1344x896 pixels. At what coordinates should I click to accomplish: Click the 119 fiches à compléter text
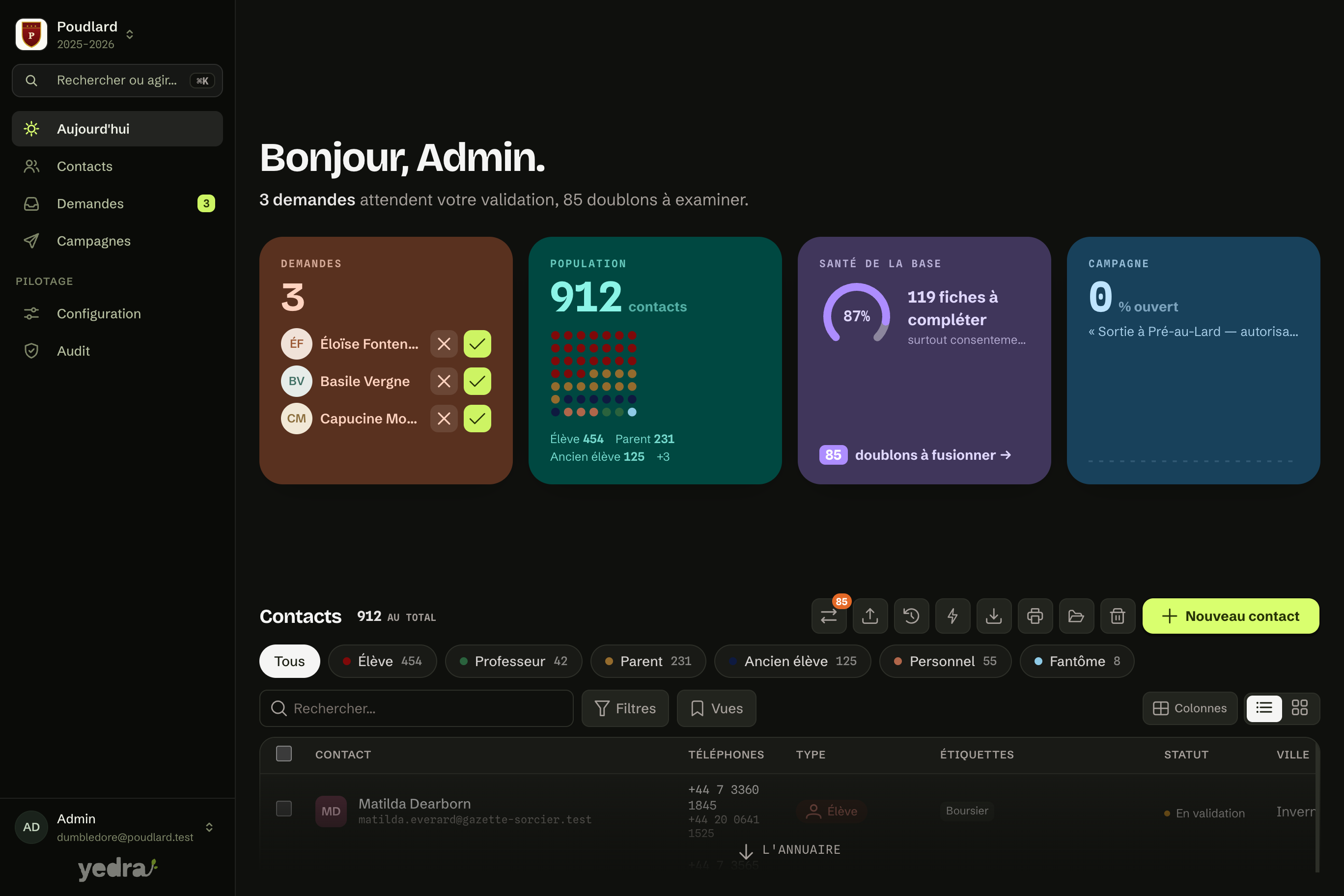point(952,308)
